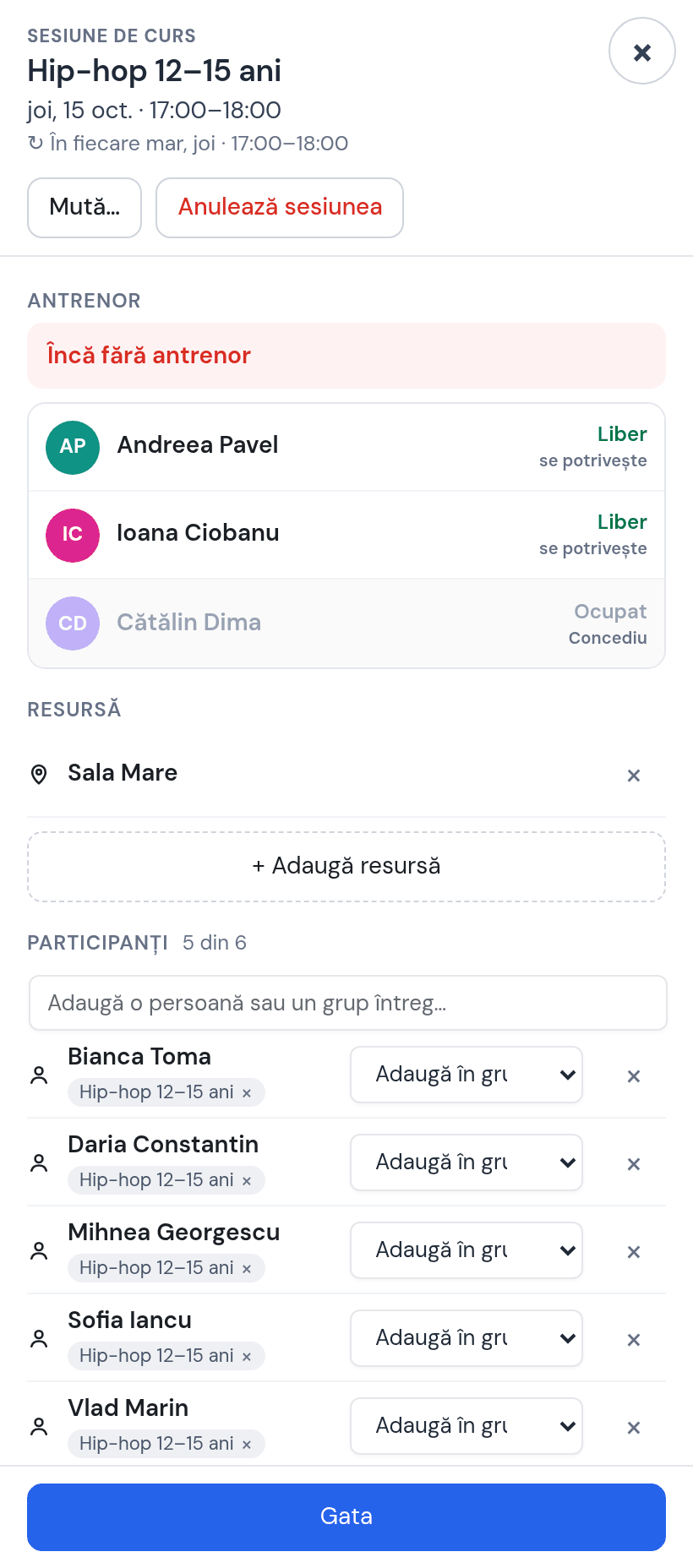Screen dimensions: 693x1568
Task: Remove Vlad Marin from participants
Action: (x=634, y=1427)
